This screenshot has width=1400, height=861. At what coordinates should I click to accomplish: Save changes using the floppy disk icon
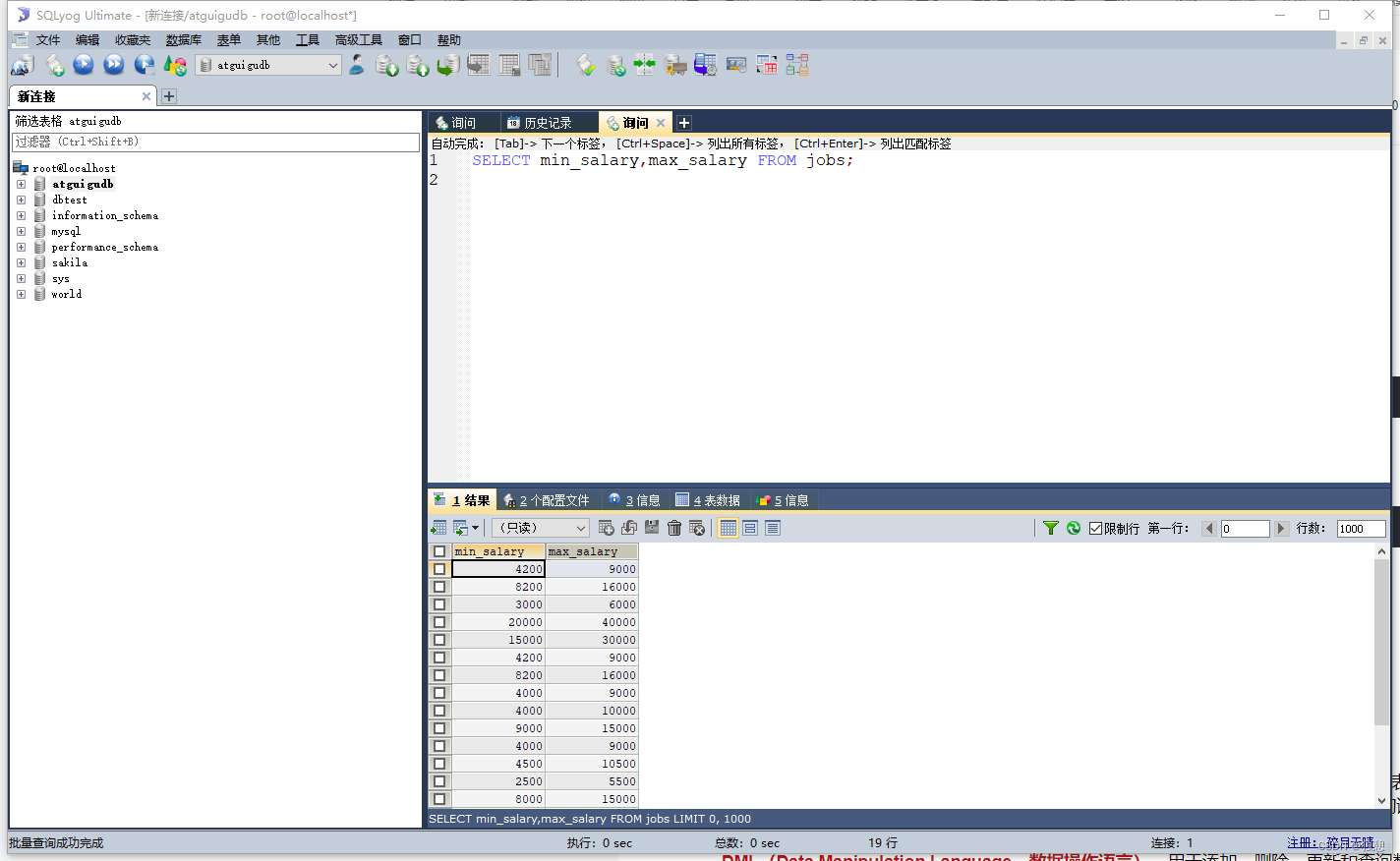pos(652,528)
